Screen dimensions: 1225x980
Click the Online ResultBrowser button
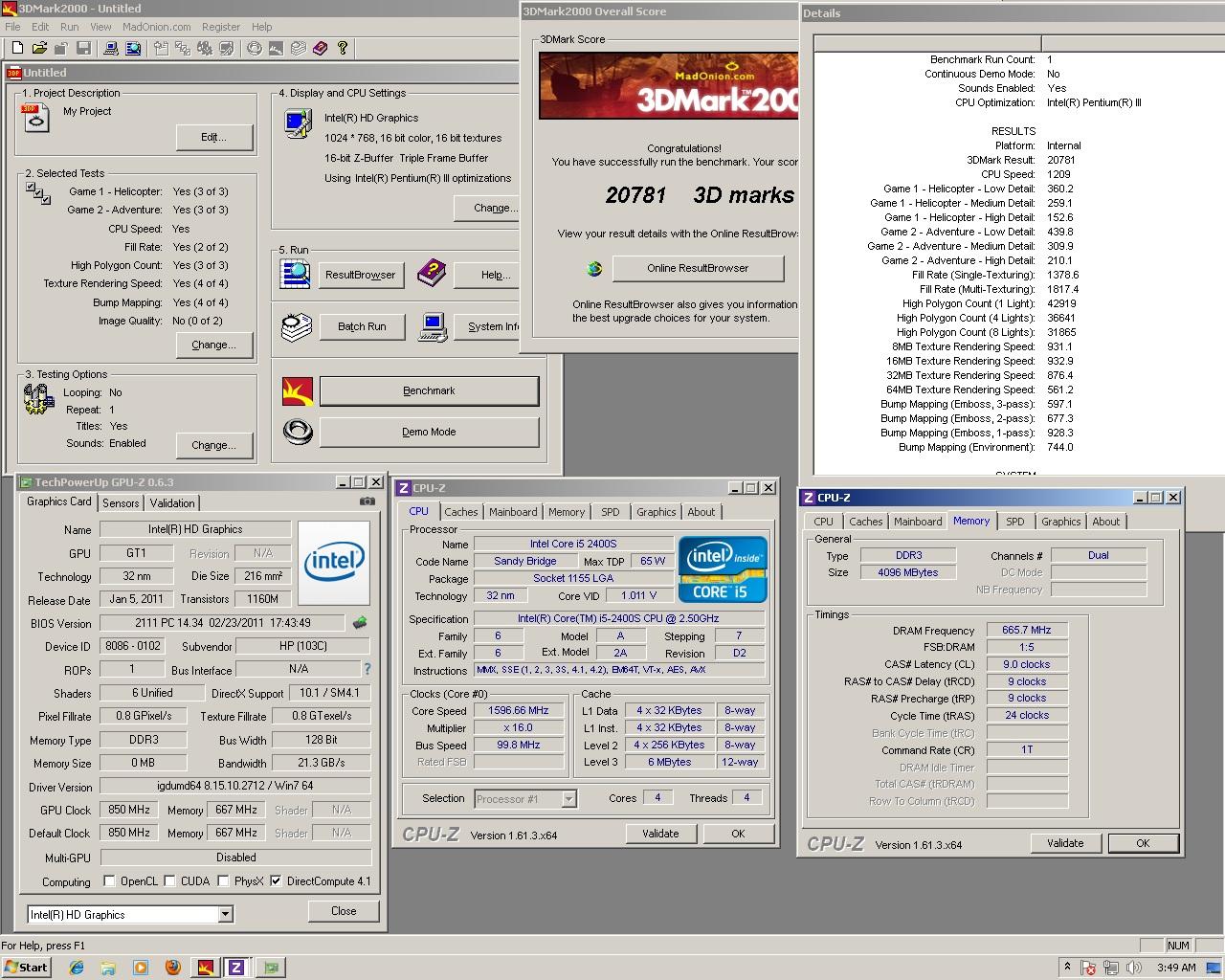[x=698, y=268]
